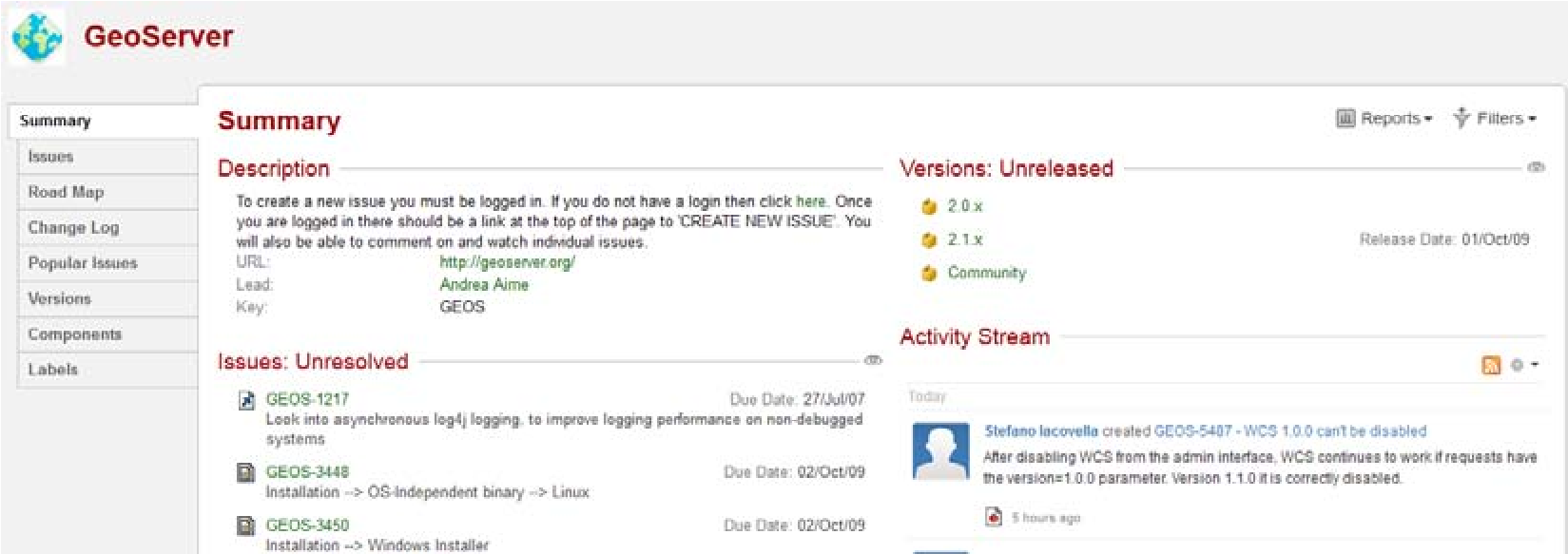
Task: Click the asynchronous log4j logging summary text
Action: 565,429
